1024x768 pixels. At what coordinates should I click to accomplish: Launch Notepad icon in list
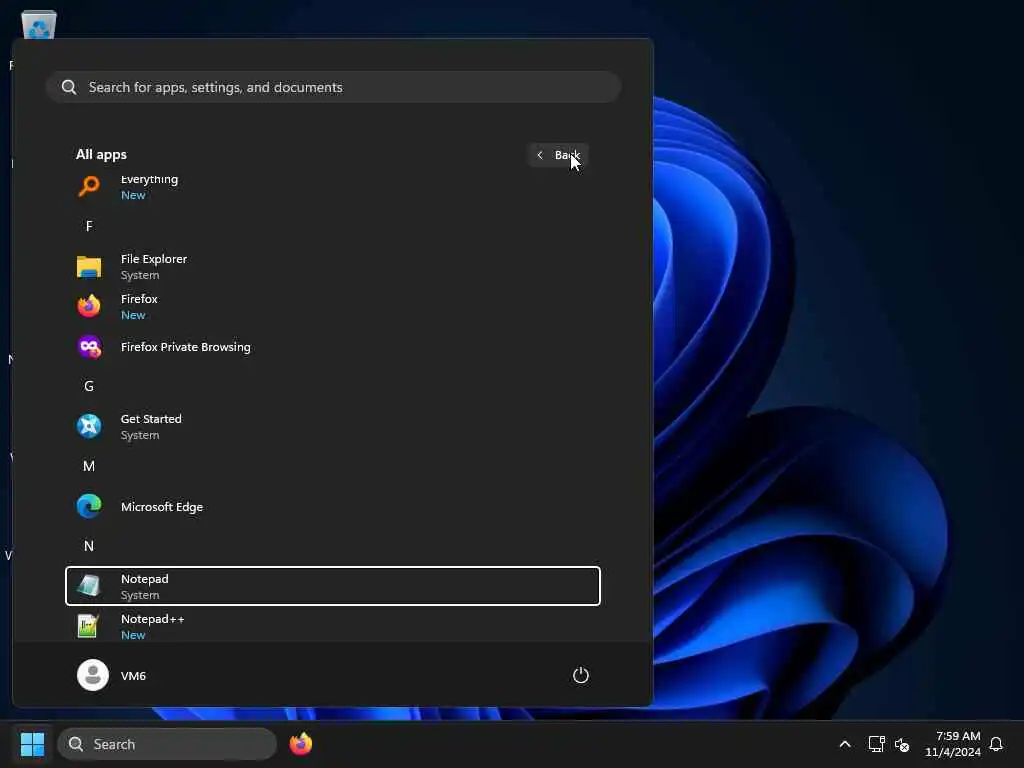click(x=89, y=586)
